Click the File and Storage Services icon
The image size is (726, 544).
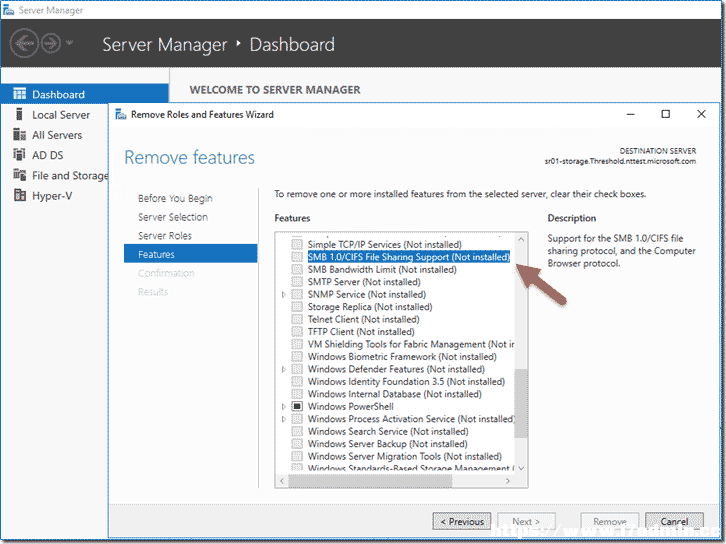[19, 175]
